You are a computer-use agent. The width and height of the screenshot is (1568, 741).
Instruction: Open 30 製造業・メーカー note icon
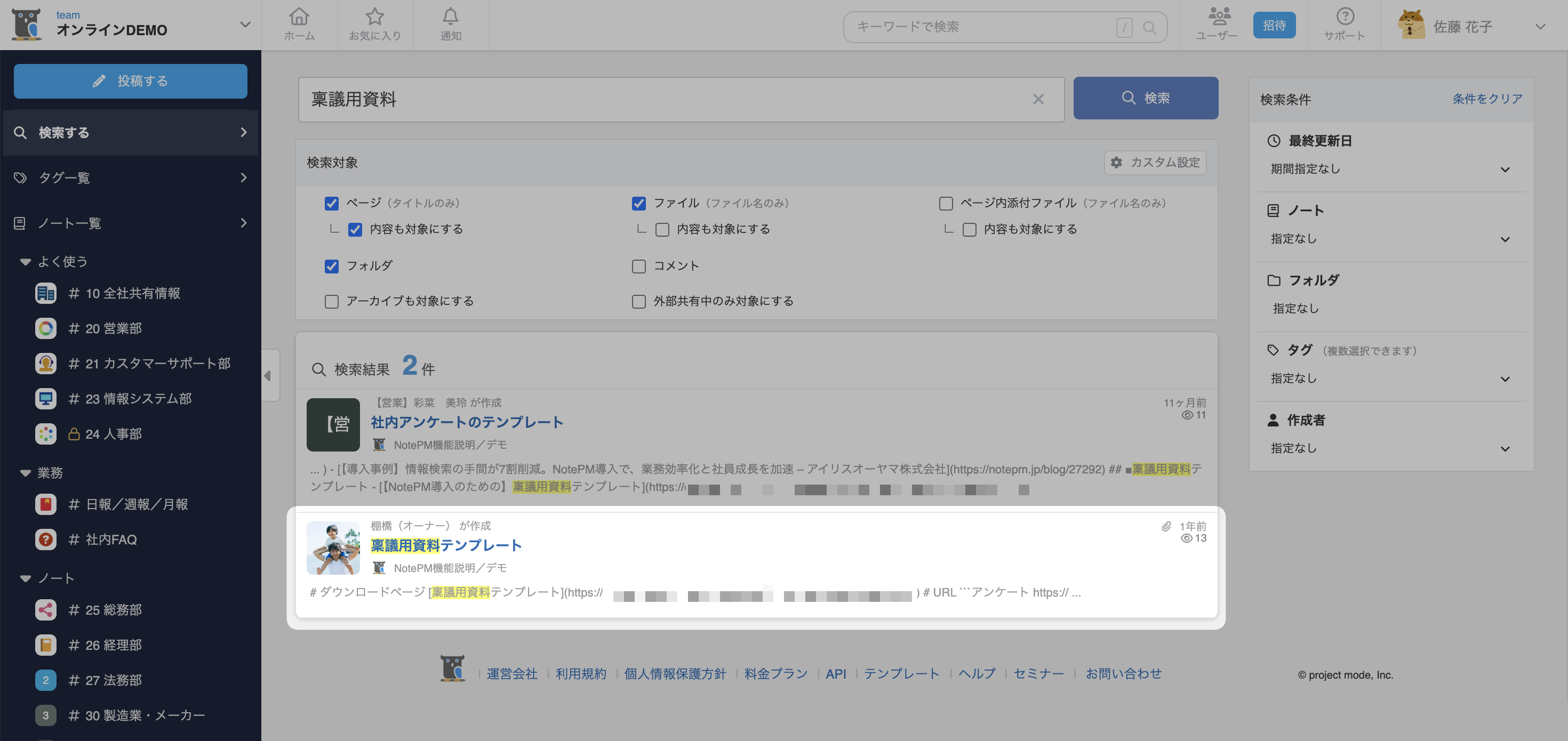(46, 715)
